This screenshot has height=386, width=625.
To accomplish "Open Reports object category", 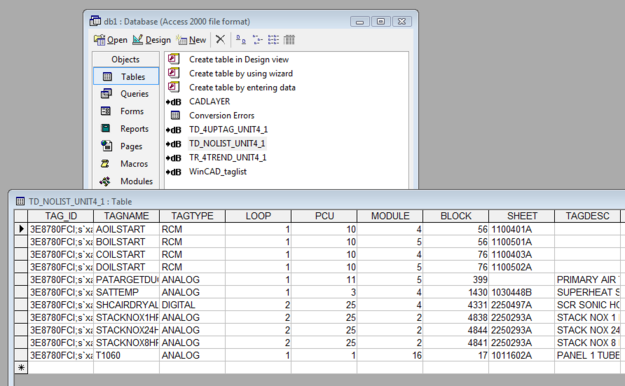I will 126,129.
